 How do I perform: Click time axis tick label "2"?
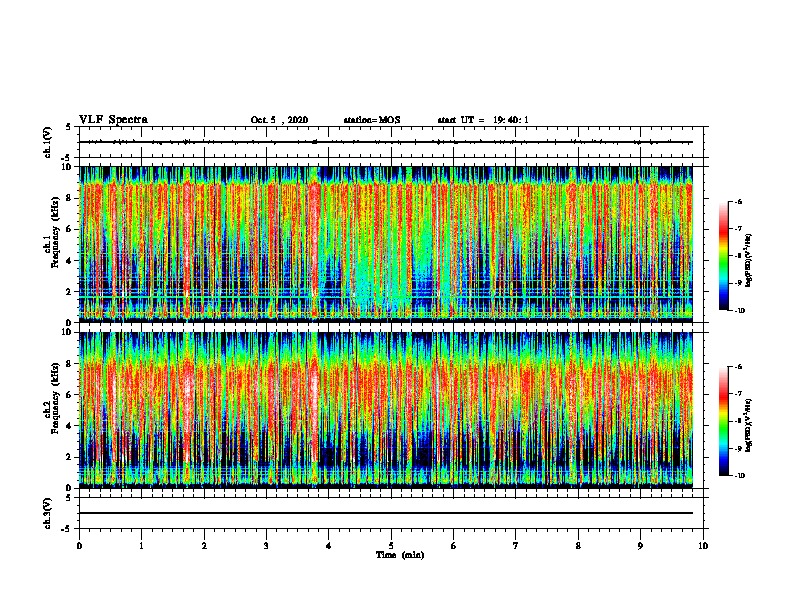pos(204,546)
